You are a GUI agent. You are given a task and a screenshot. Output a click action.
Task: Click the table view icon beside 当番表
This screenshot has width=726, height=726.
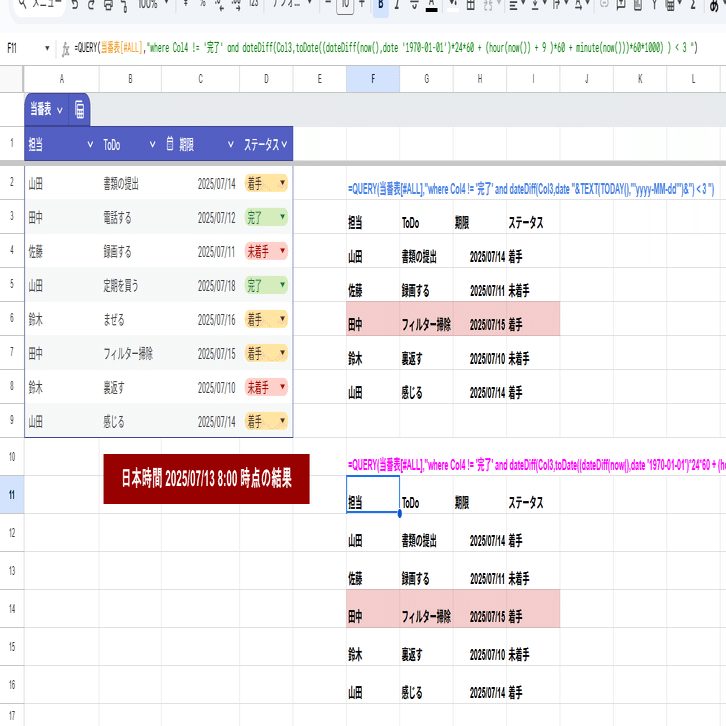point(80,110)
